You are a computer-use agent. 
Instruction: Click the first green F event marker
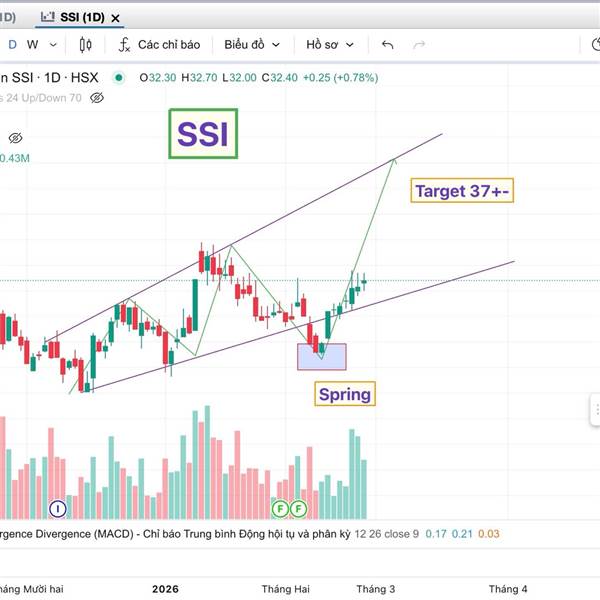(x=280, y=509)
